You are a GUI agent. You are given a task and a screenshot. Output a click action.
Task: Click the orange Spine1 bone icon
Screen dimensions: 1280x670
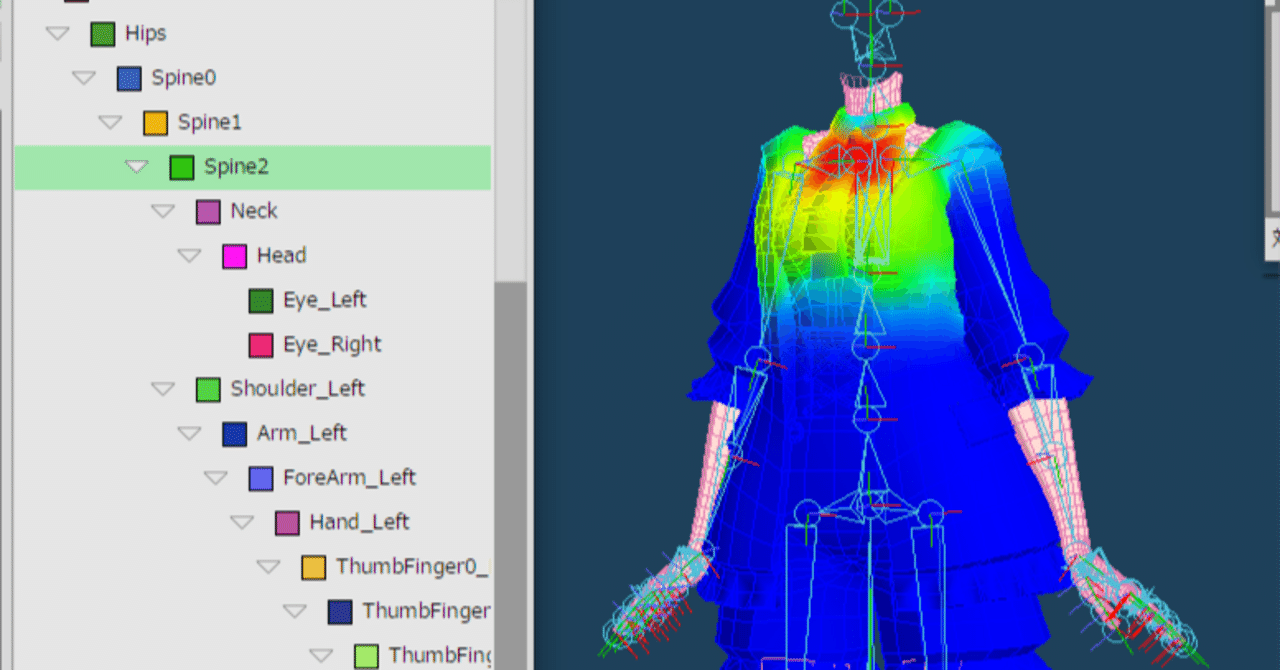(x=155, y=123)
